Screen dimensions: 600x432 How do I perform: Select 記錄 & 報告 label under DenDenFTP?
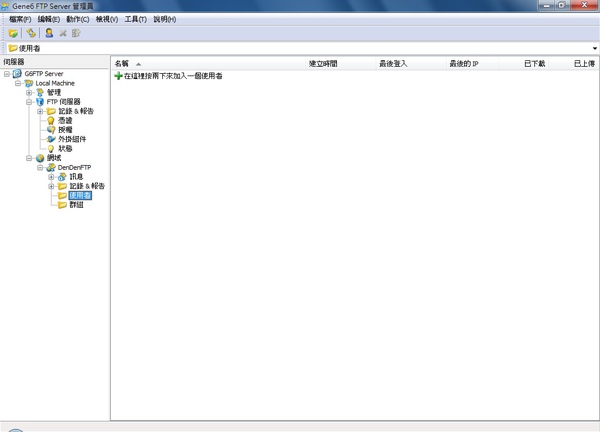[x=87, y=186]
